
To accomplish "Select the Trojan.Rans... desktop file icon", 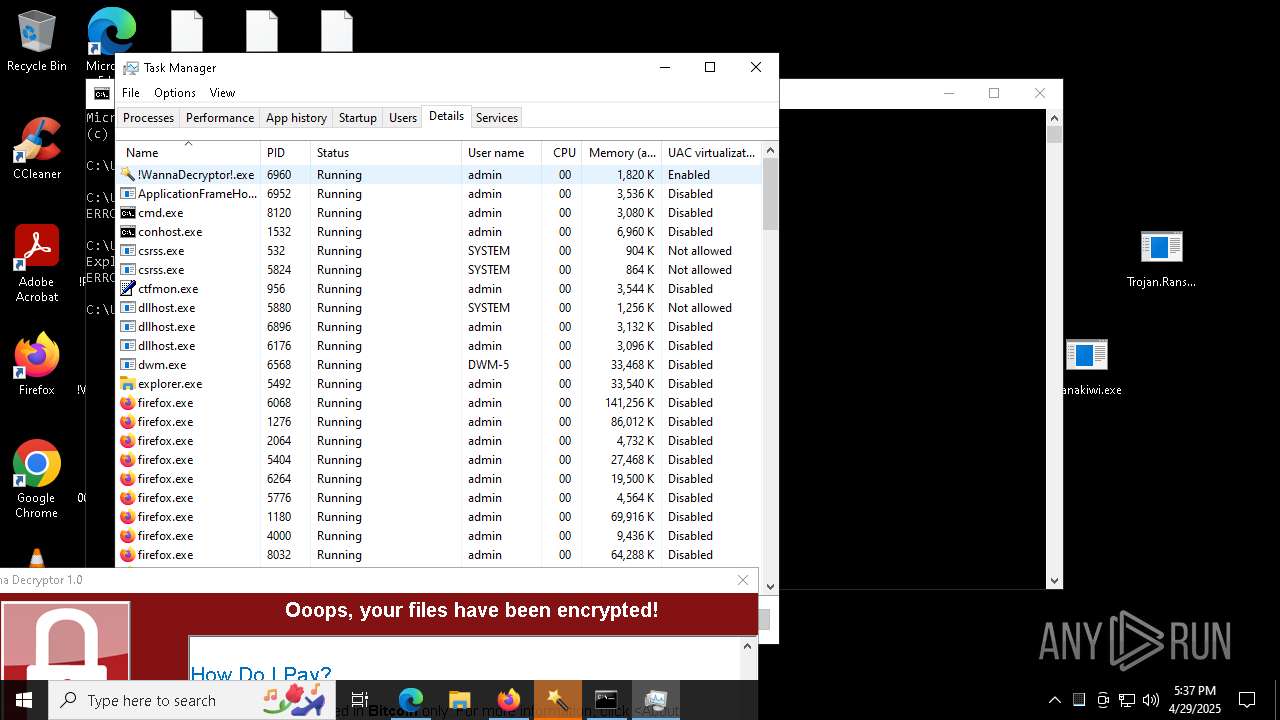I will (x=1161, y=258).
